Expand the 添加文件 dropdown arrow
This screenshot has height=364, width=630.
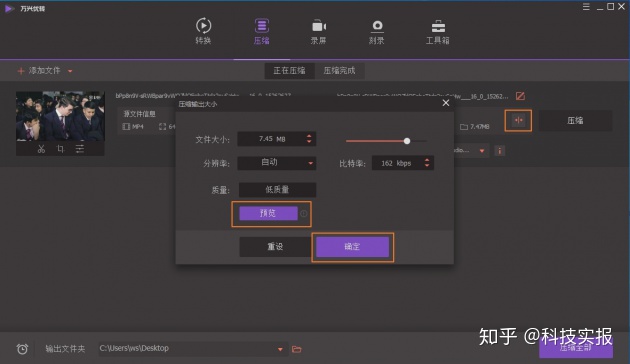[70, 71]
